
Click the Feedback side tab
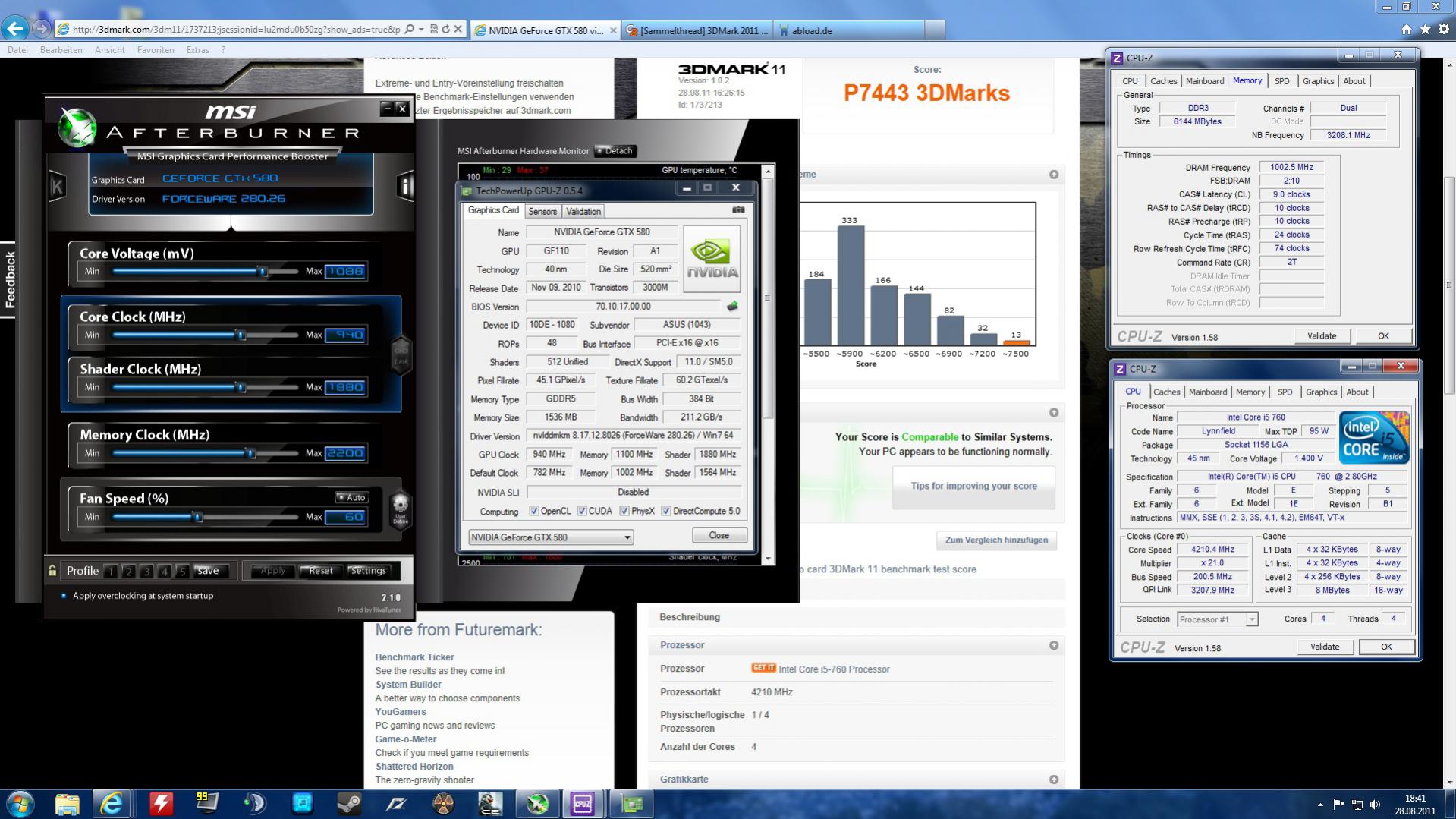coord(9,279)
